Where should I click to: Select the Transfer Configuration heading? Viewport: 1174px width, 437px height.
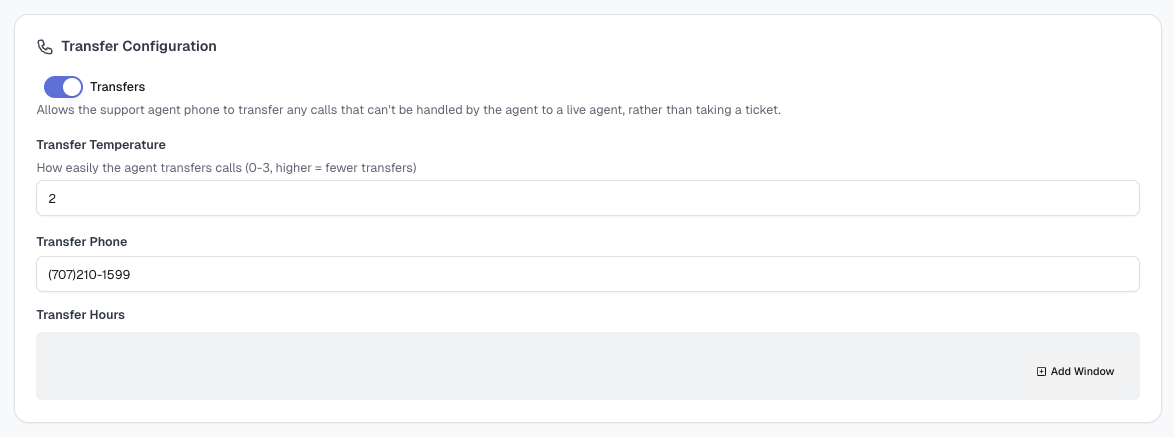(x=139, y=46)
